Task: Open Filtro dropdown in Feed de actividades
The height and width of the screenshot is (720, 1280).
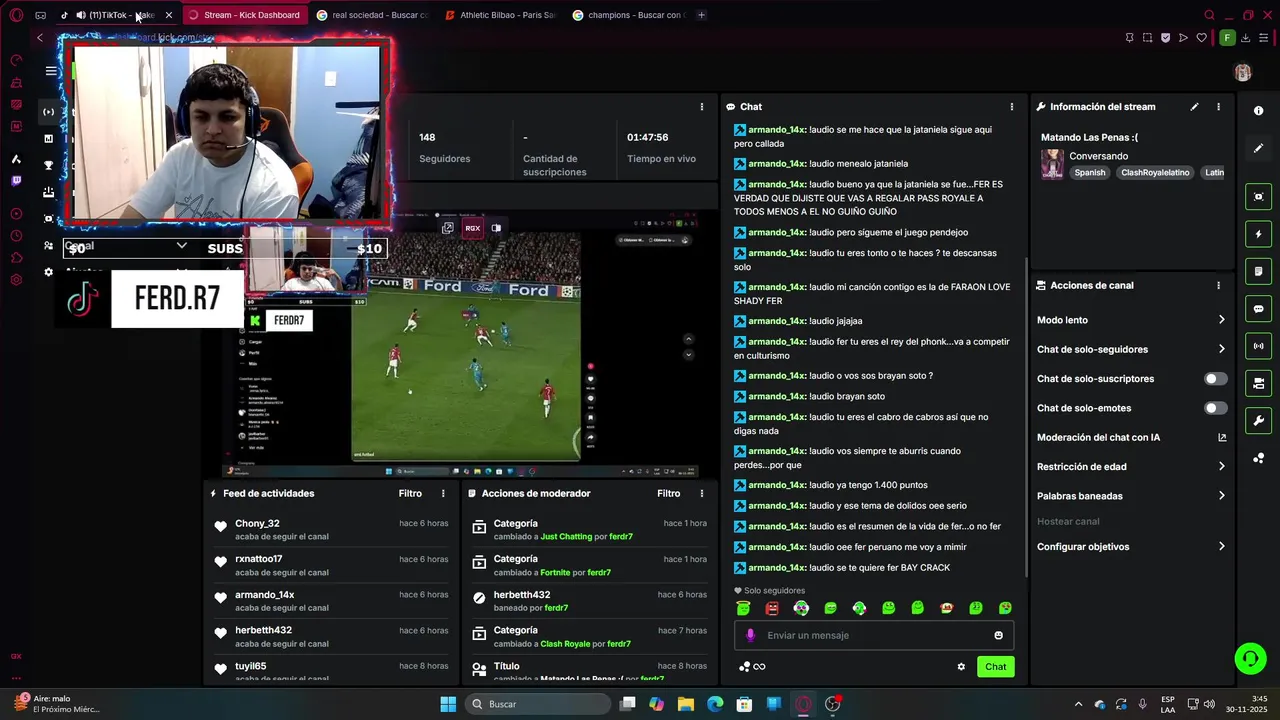Action: [410, 493]
